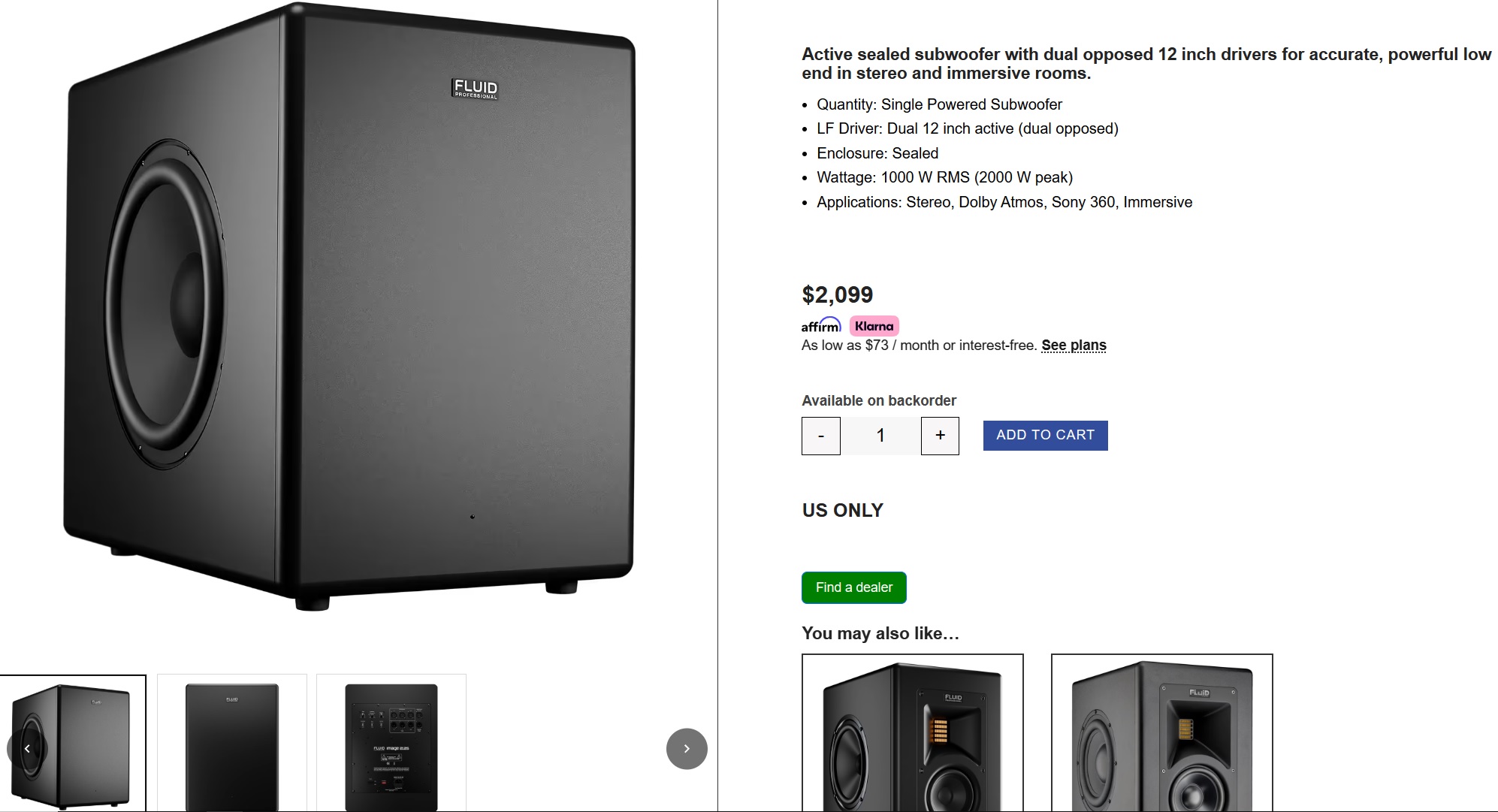Image resolution: width=1498 pixels, height=812 pixels.
Task: Select the front view subwoofer thumbnail
Action: (x=232, y=744)
